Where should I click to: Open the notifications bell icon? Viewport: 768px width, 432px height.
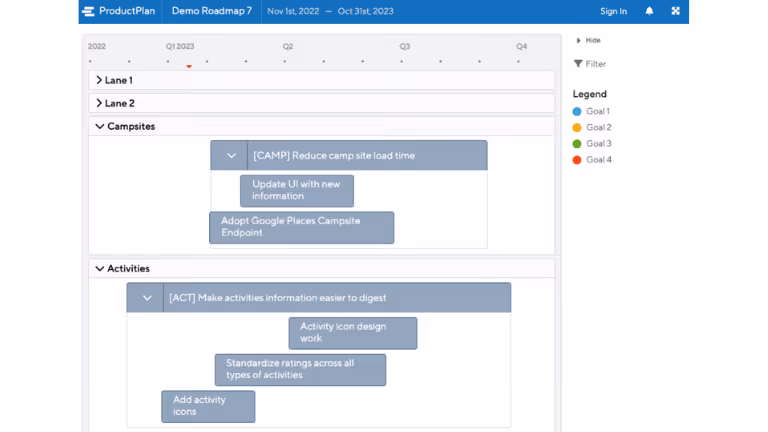coord(649,11)
